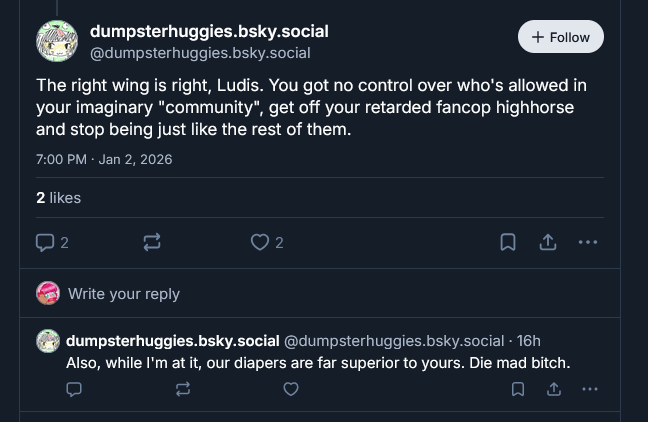Open the main post author avatar
The height and width of the screenshot is (422, 648).
tap(57, 41)
